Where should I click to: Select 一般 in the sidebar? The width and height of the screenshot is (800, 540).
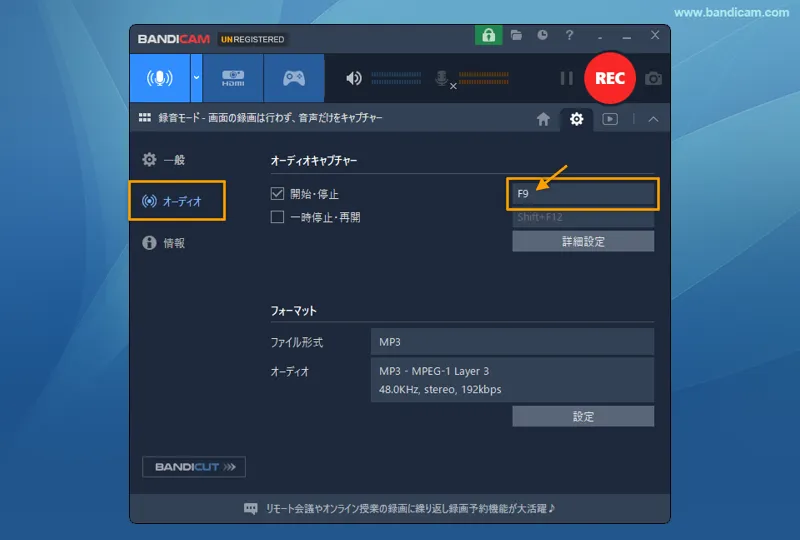pos(164,160)
